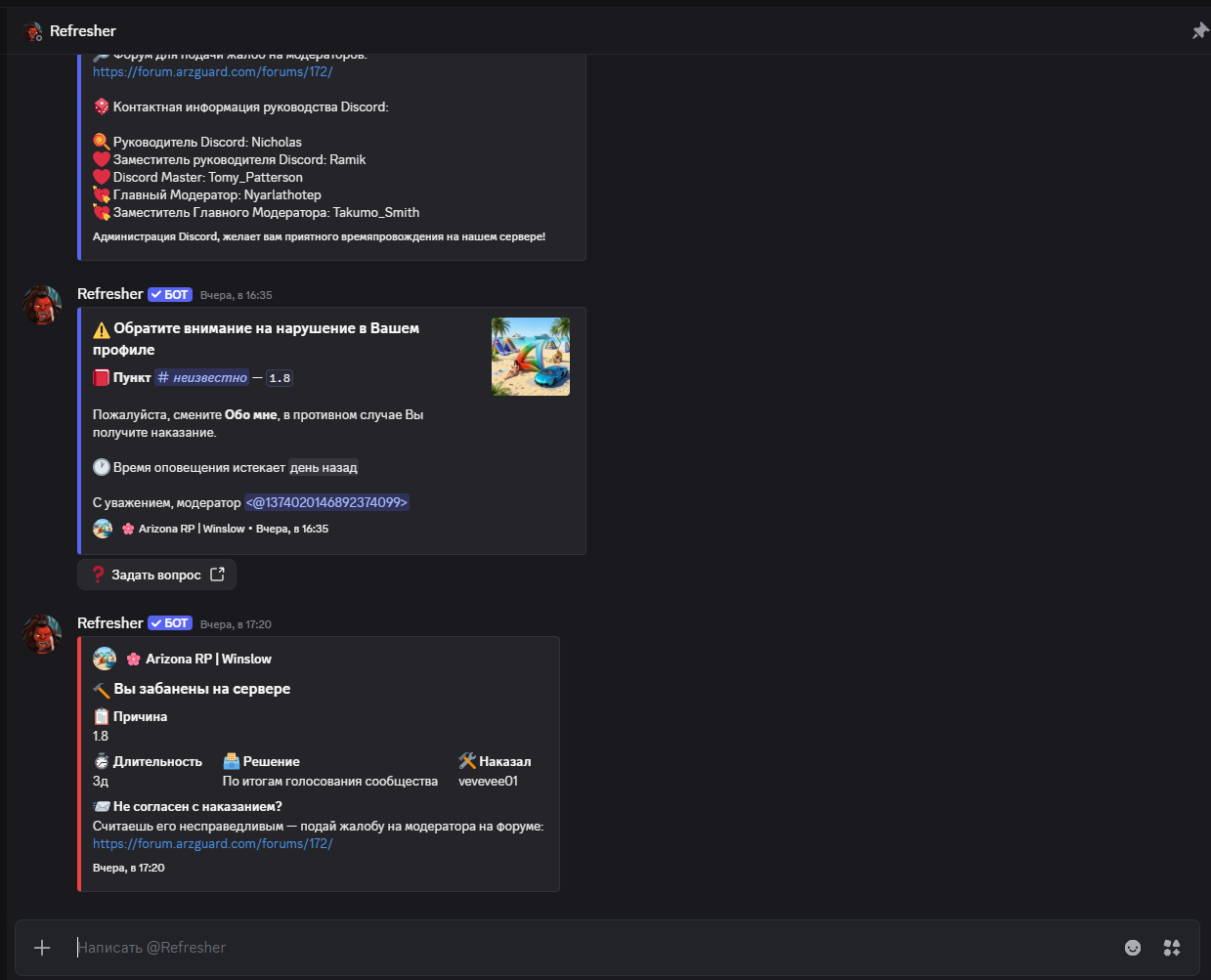This screenshot has height=980, width=1211.
Task: Open Refresher avatar in the header
Action: coord(33,31)
